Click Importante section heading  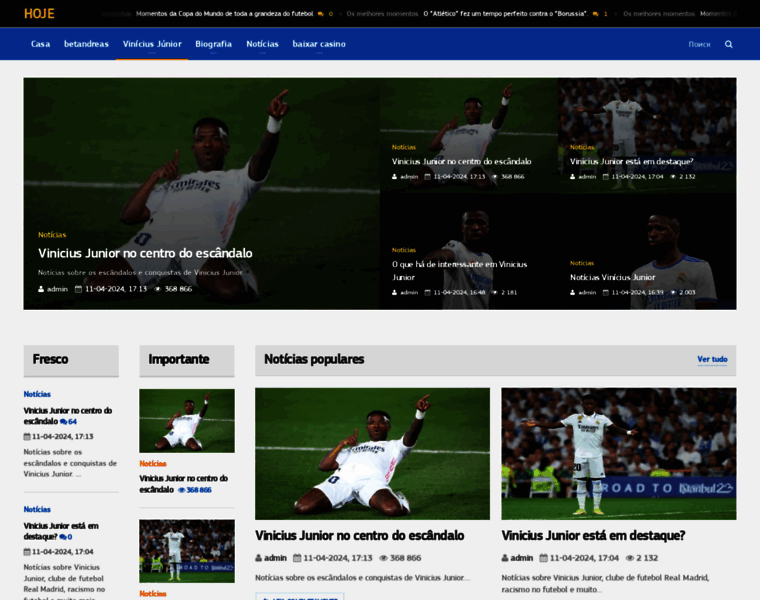[179, 359]
